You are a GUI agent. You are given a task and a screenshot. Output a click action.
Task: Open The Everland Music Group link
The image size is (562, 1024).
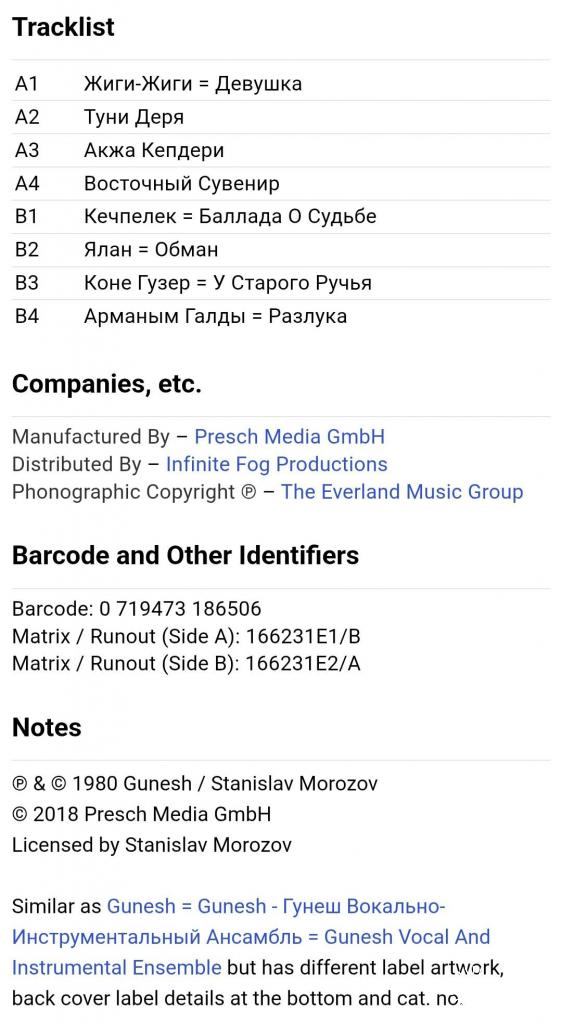(x=402, y=491)
